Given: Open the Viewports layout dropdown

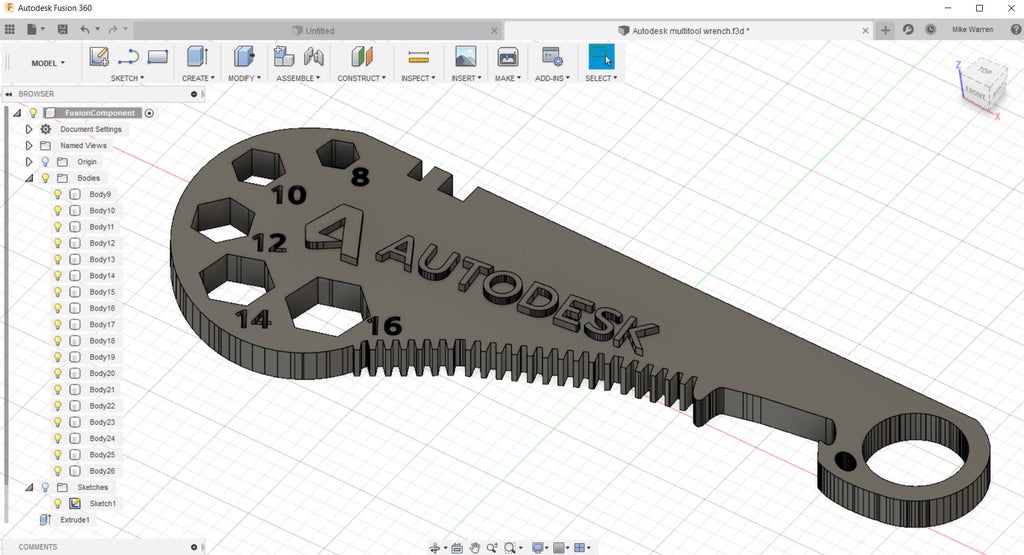Looking at the screenshot, I should pyautogui.click(x=582, y=548).
